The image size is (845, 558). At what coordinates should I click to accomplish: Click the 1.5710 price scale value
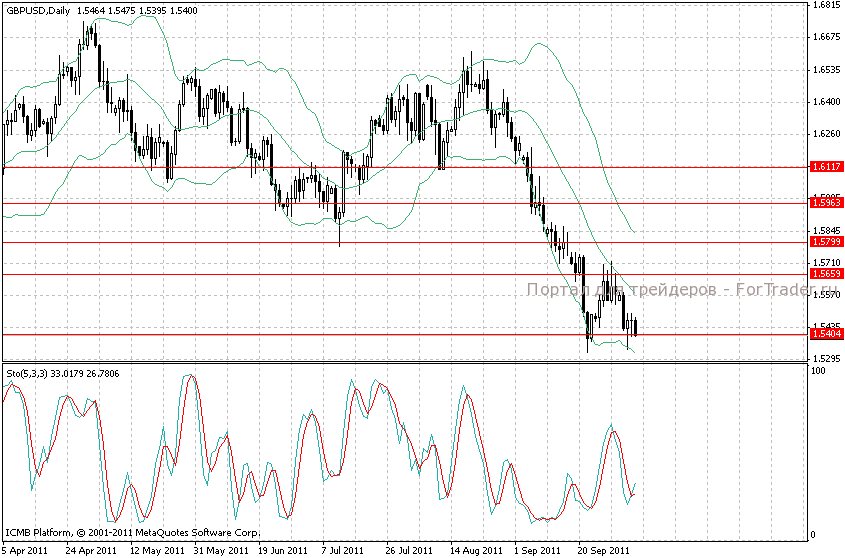[x=827, y=263]
